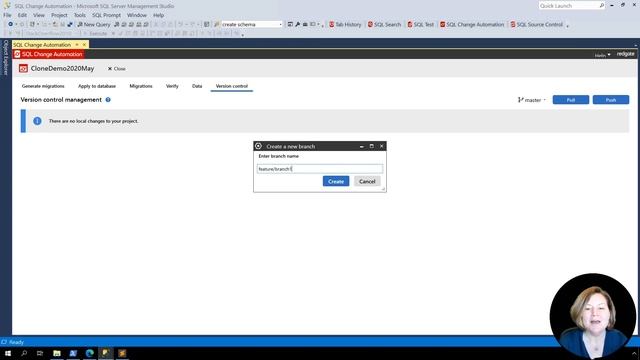Open the create schema find icon
The image size is (640, 360).
(217, 24)
